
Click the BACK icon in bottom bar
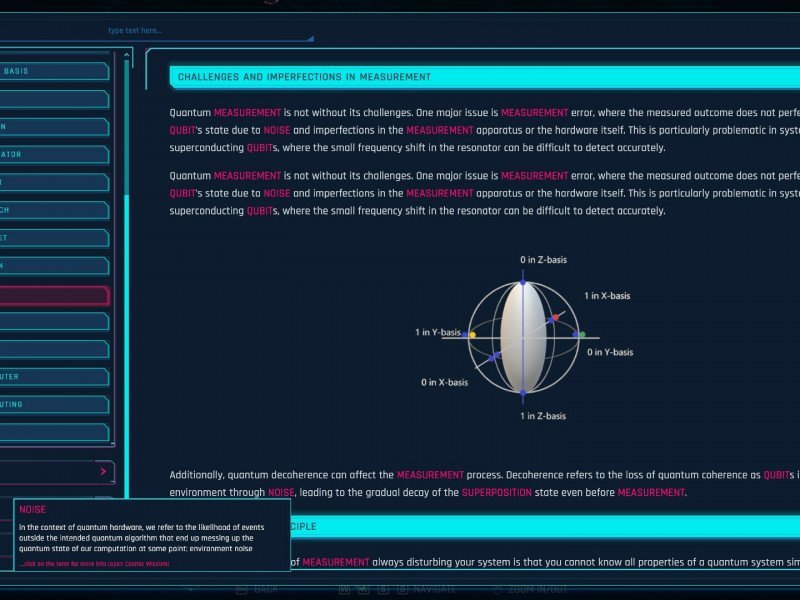(x=241, y=590)
